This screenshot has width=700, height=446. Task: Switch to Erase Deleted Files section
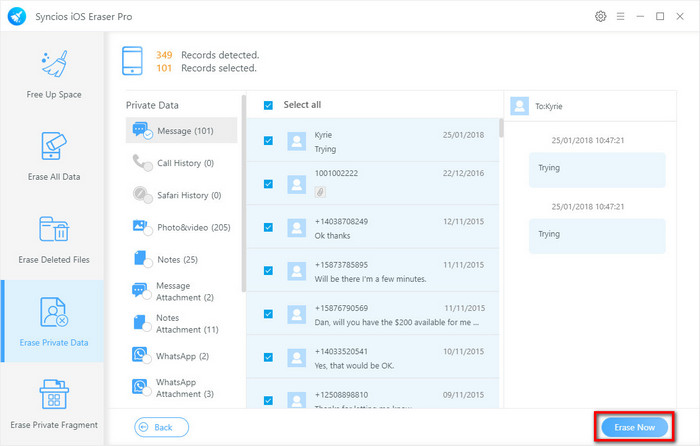click(54, 260)
